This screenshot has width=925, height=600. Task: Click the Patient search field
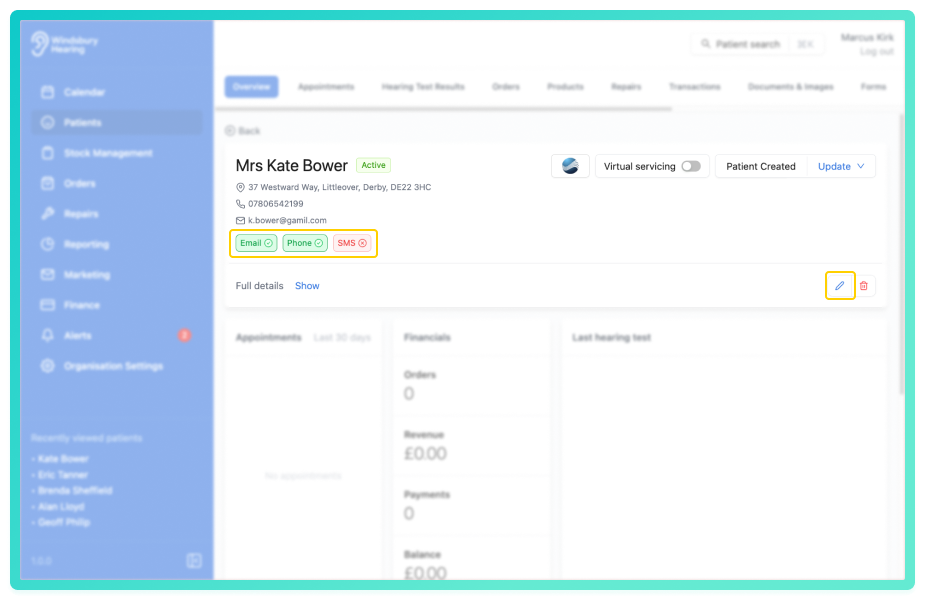pyautogui.click(x=757, y=44)
